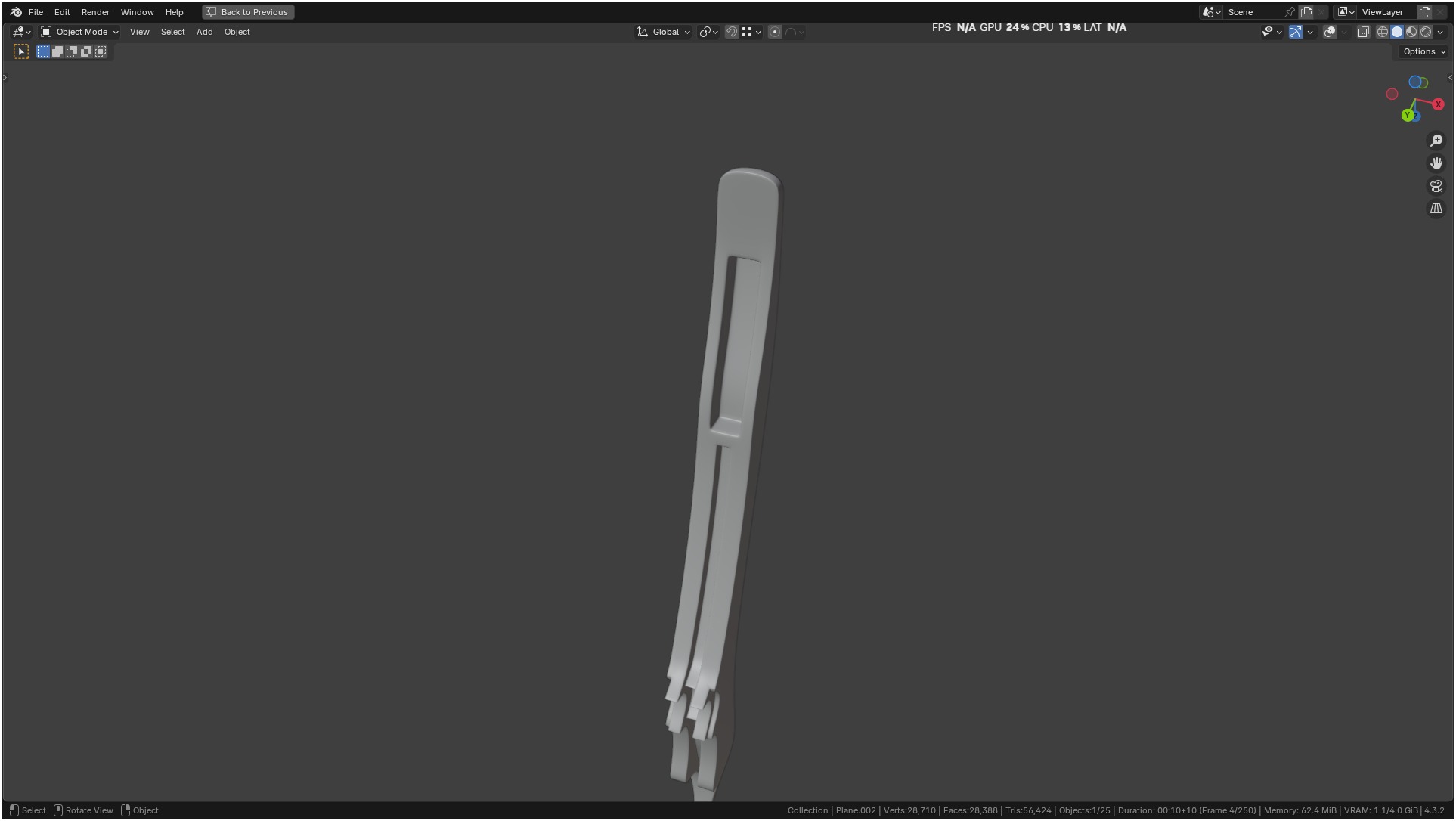Click the Blender logo menu icon

[x=16, y=12]
